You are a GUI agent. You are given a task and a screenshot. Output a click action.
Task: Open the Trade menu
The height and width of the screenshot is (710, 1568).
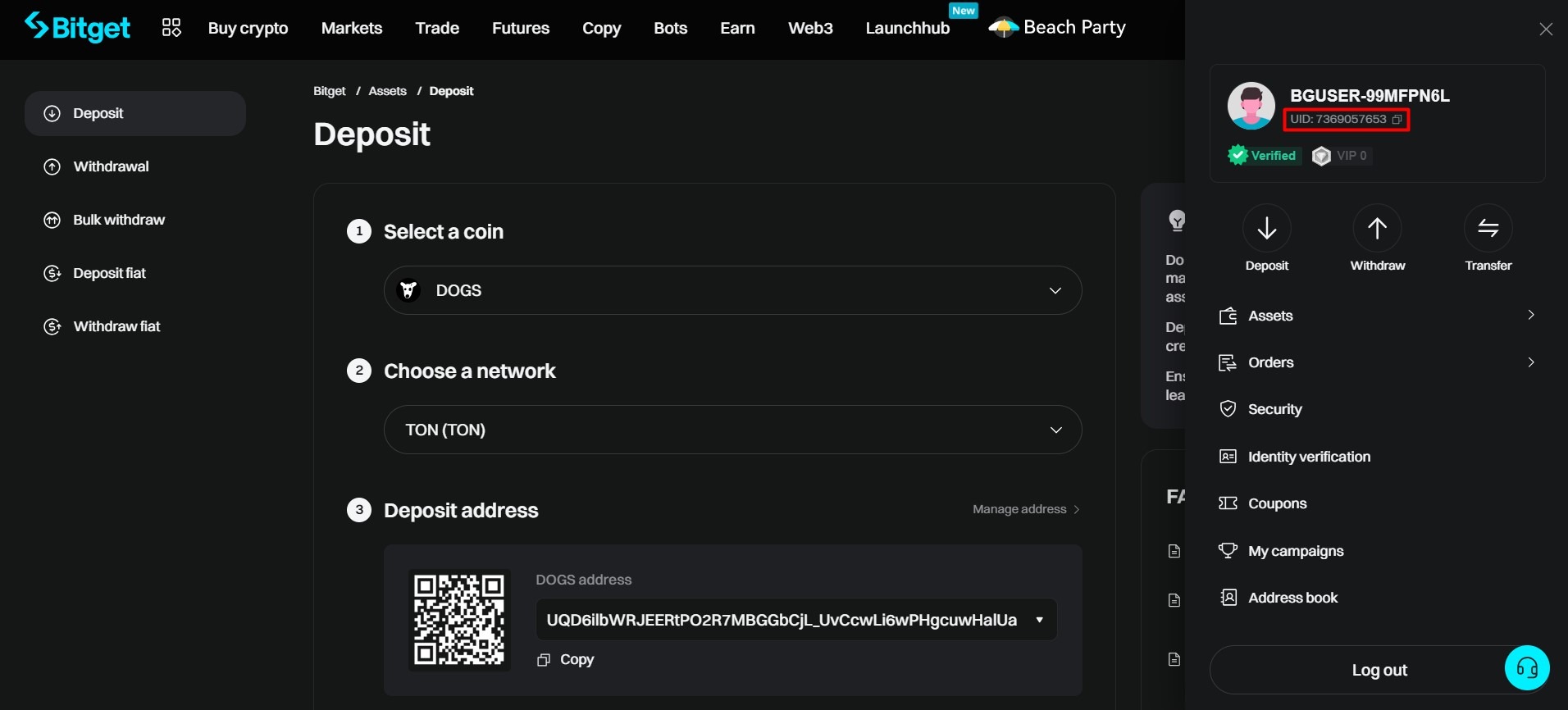coord(437,28)
